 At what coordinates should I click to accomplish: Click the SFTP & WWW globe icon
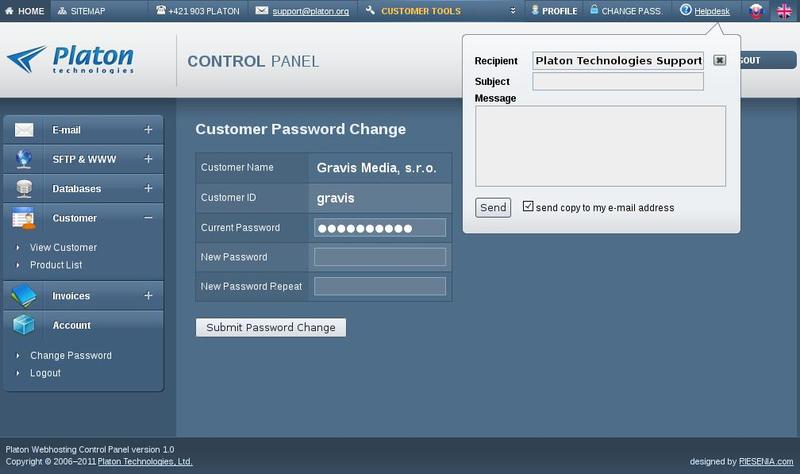click(x=23, y=159)
